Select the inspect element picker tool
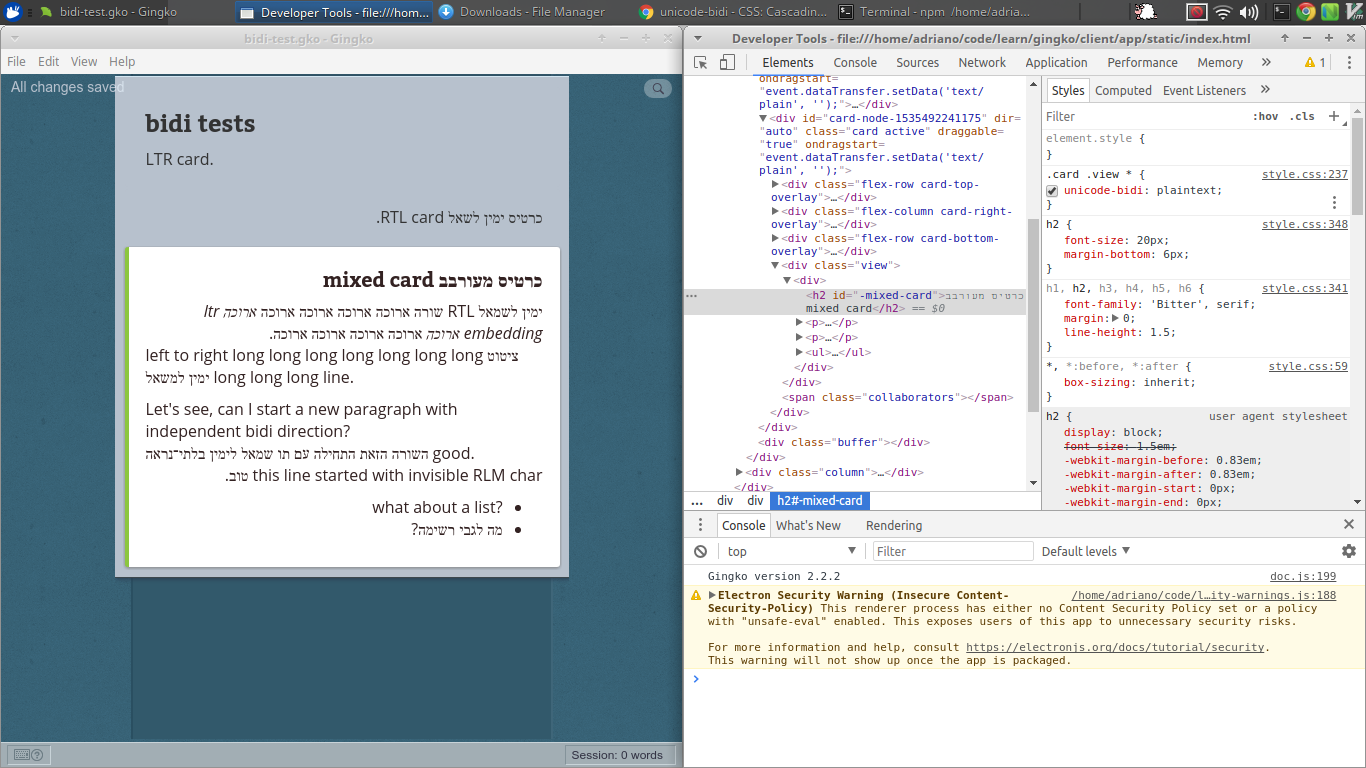This screenshot has width=1366, height=768. (x=700, y=61)
